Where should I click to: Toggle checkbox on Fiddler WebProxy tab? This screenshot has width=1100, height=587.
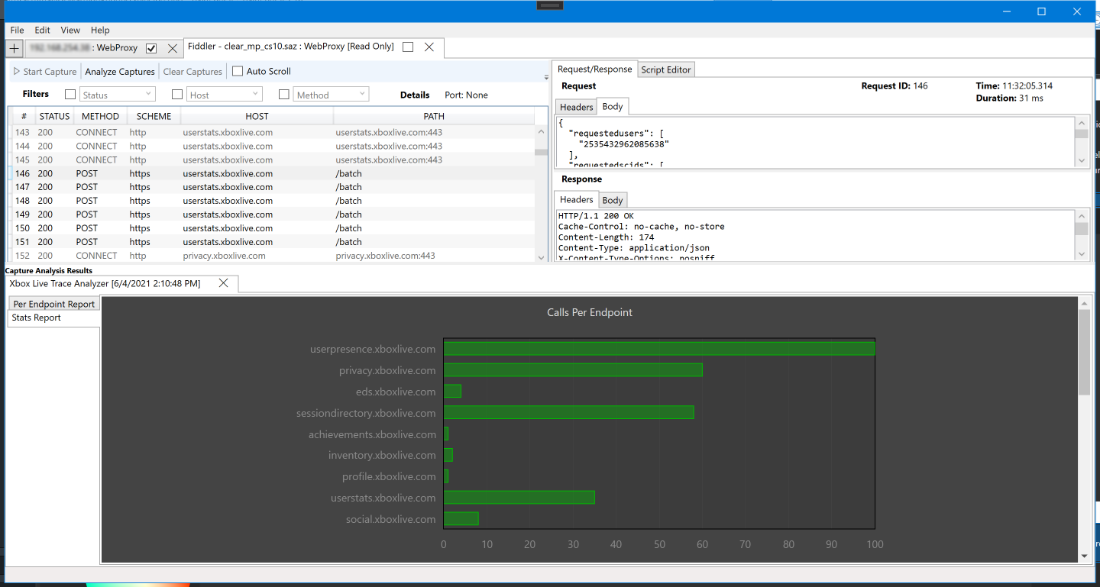pyautogui.click(x=408, y=47)
